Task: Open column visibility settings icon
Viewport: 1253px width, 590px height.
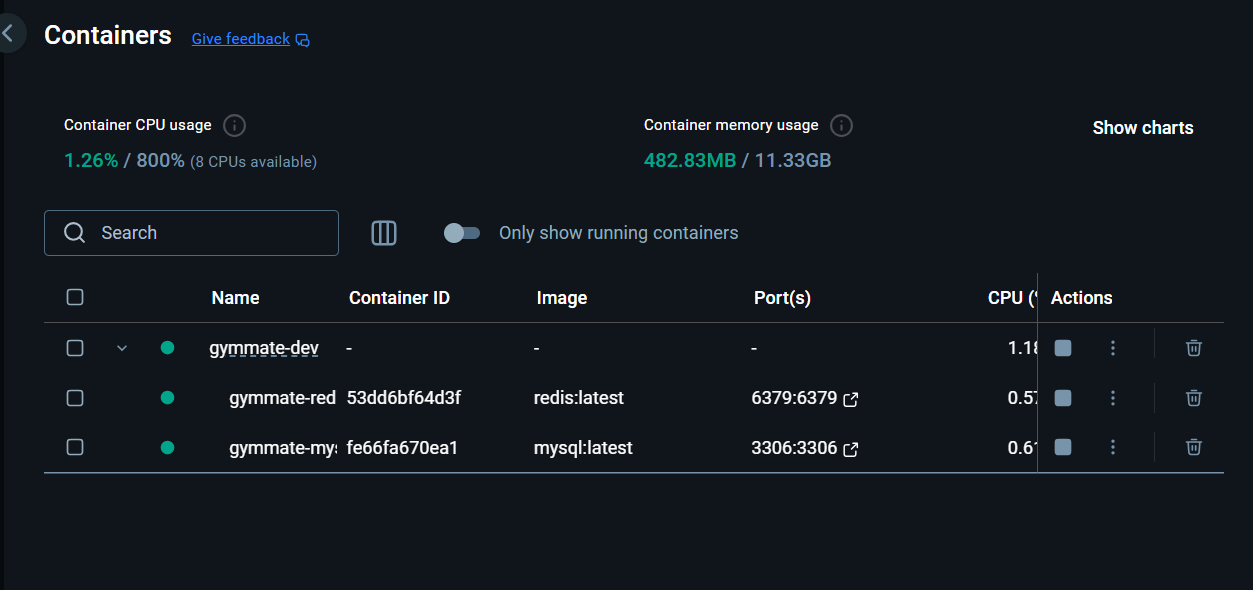Action: click(x=384, y=233)
